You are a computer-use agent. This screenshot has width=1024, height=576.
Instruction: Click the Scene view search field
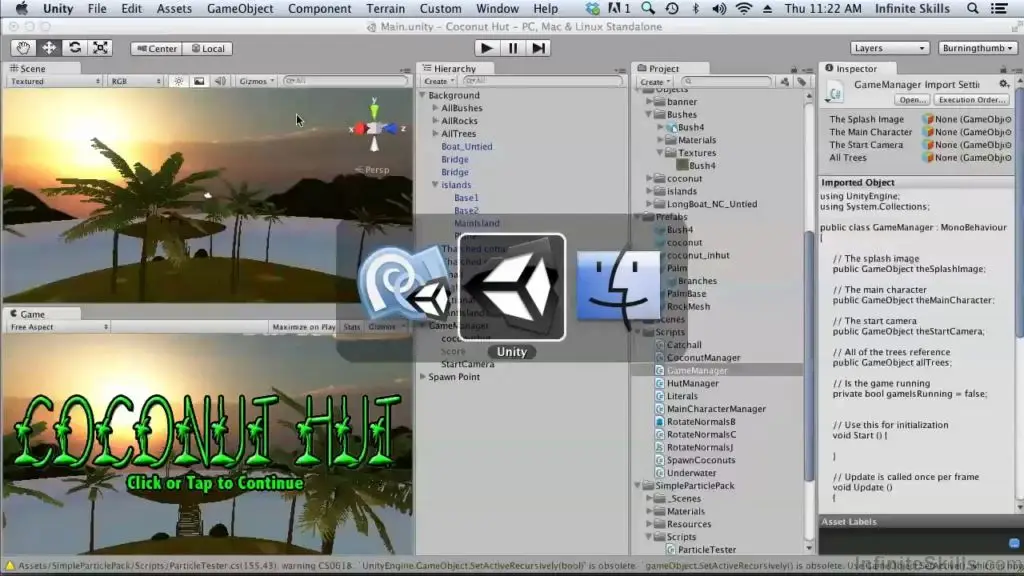pyautogui.click(x=345, y=81)
